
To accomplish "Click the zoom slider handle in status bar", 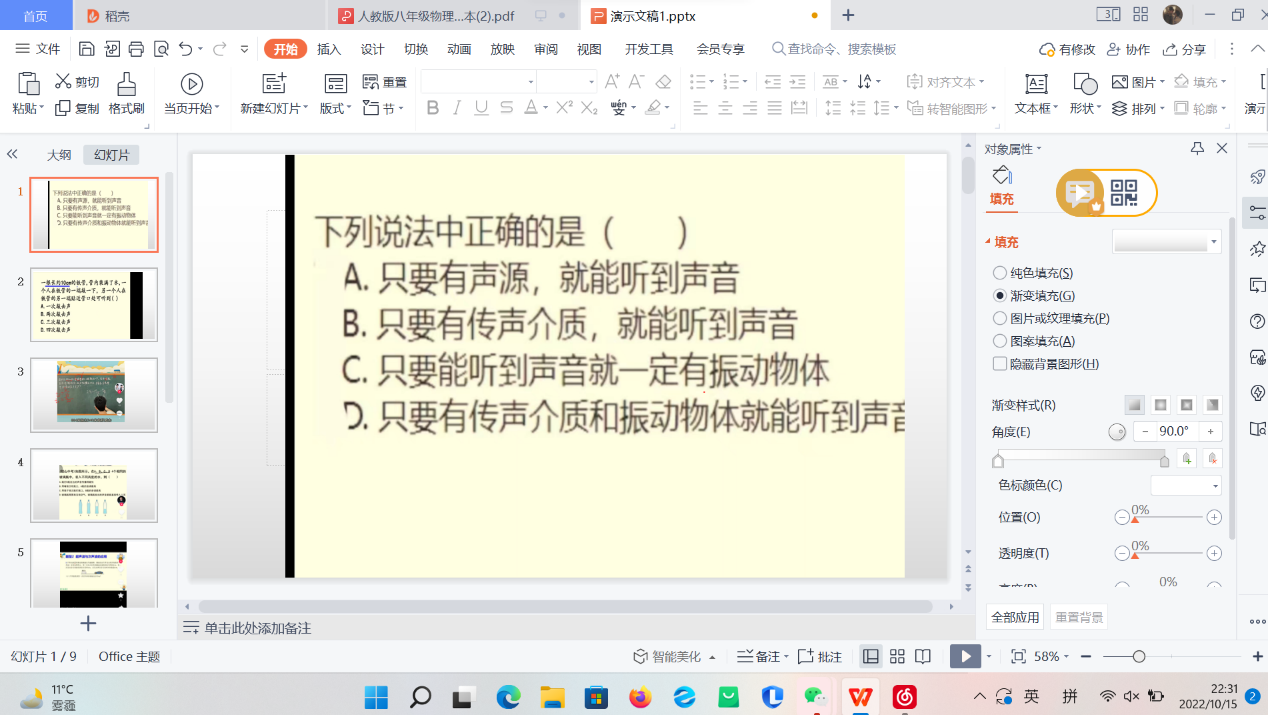I will point(1139,657).
